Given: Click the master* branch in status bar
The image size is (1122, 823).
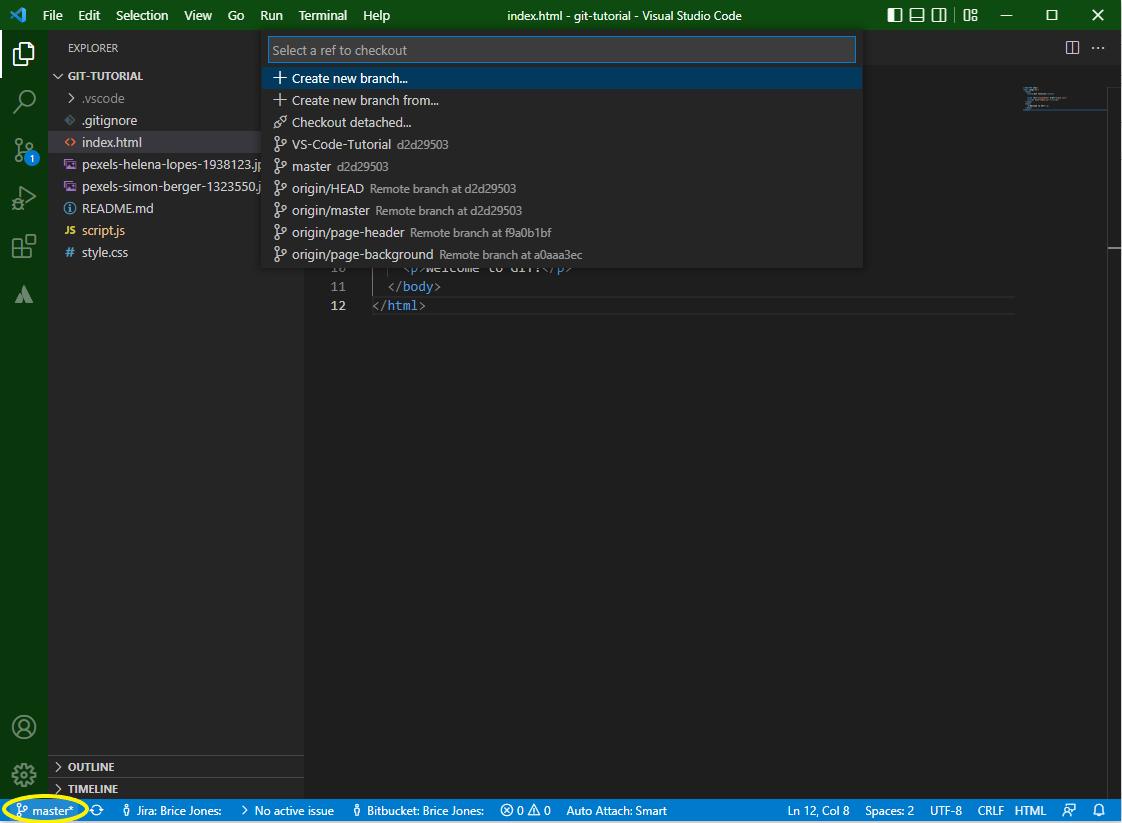Looking at the screenshot, I should click(x=46, y=810).
